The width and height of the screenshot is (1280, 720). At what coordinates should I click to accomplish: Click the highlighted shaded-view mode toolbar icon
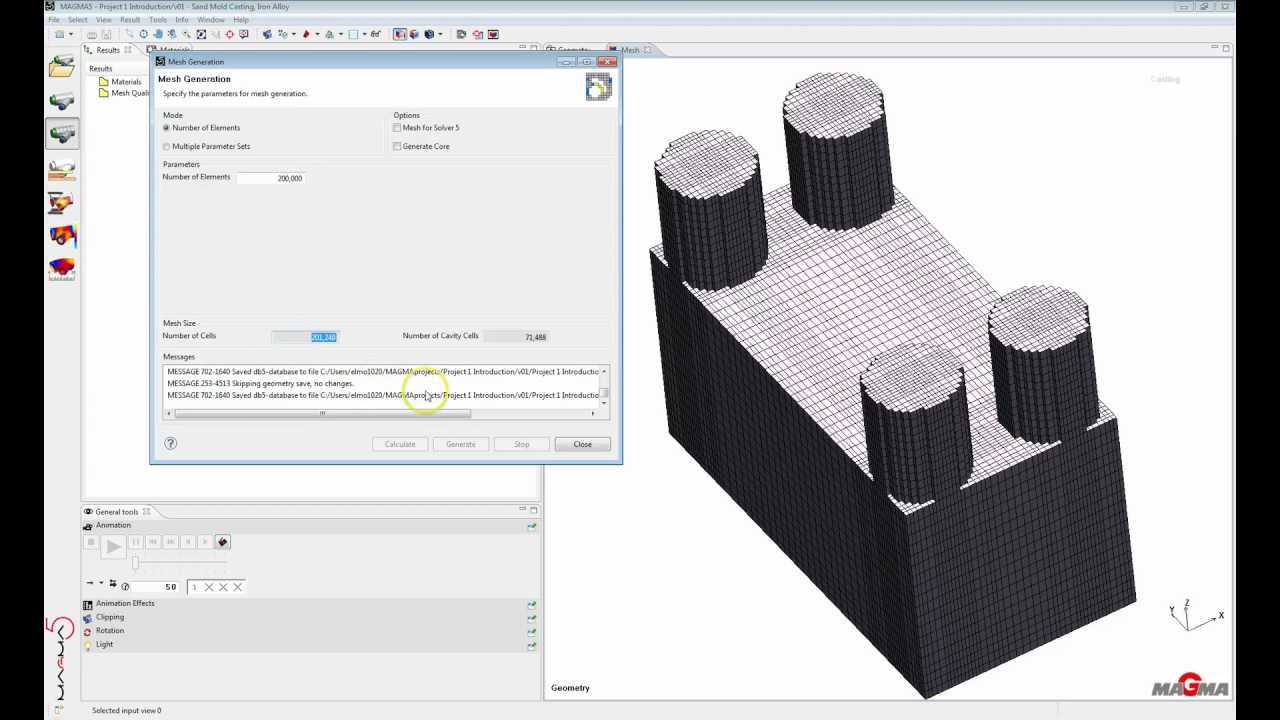click(x=398, y=34)
